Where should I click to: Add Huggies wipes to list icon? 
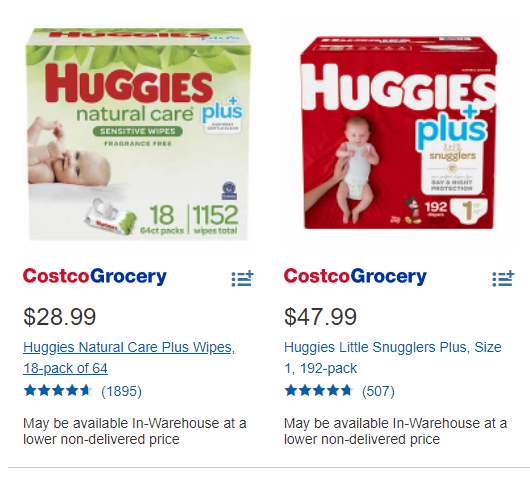tap(242, 279)
